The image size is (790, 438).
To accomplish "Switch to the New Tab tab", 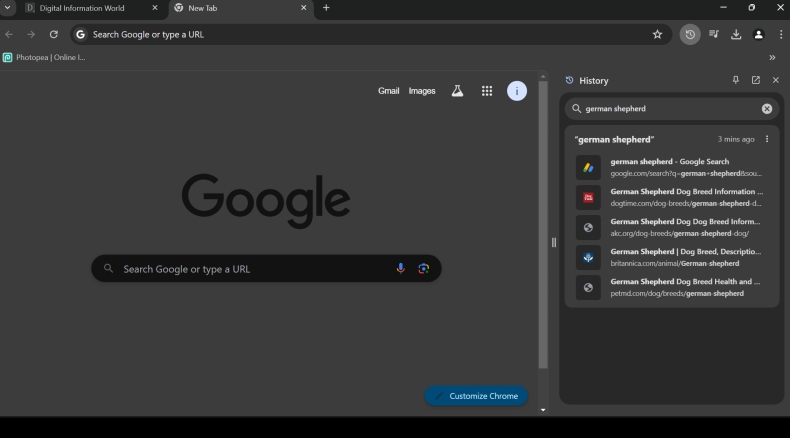I will 240,8.
